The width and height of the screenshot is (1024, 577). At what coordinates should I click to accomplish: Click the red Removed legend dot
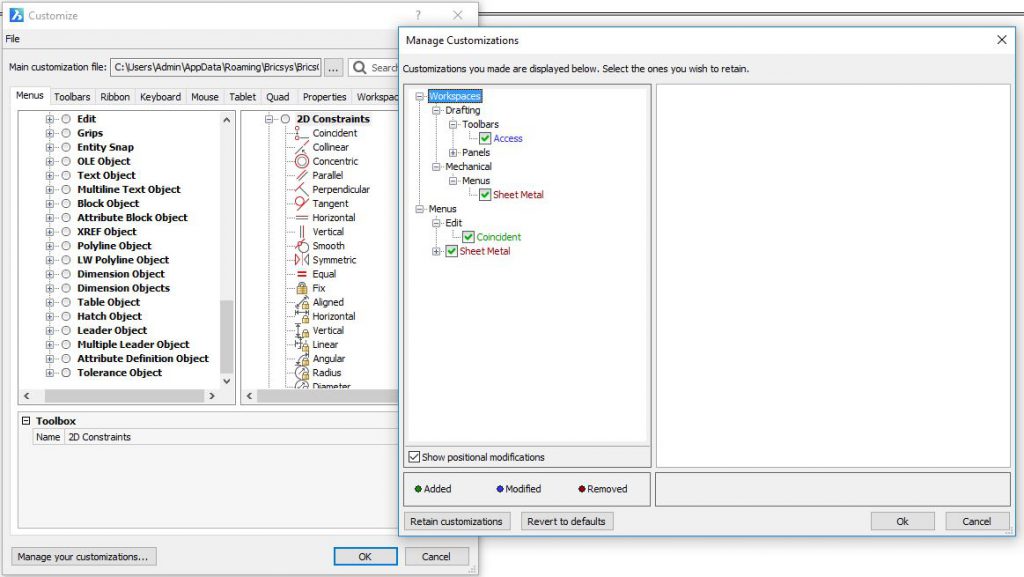[581, 489]
